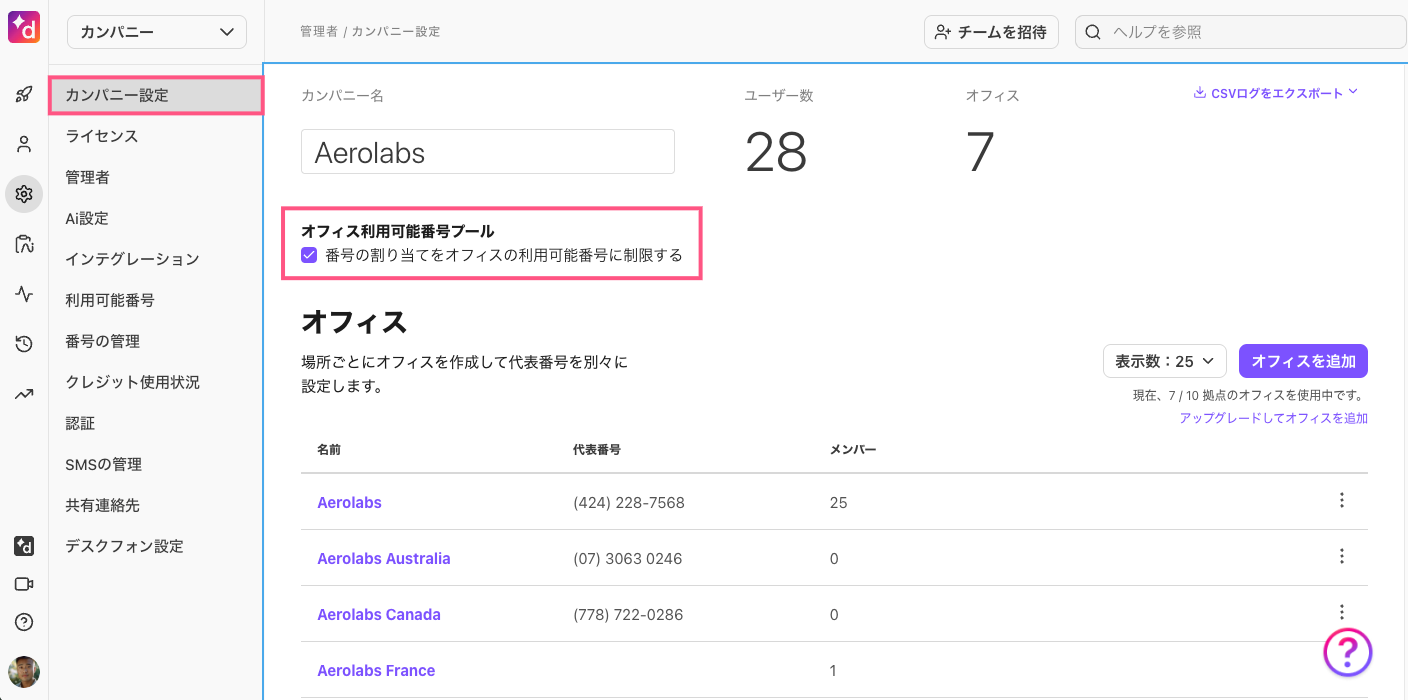This screenshot has height=700, width=1408.
Task: Click the アップグレードしてオフィスを追加 link
Action: (1274, 418)
